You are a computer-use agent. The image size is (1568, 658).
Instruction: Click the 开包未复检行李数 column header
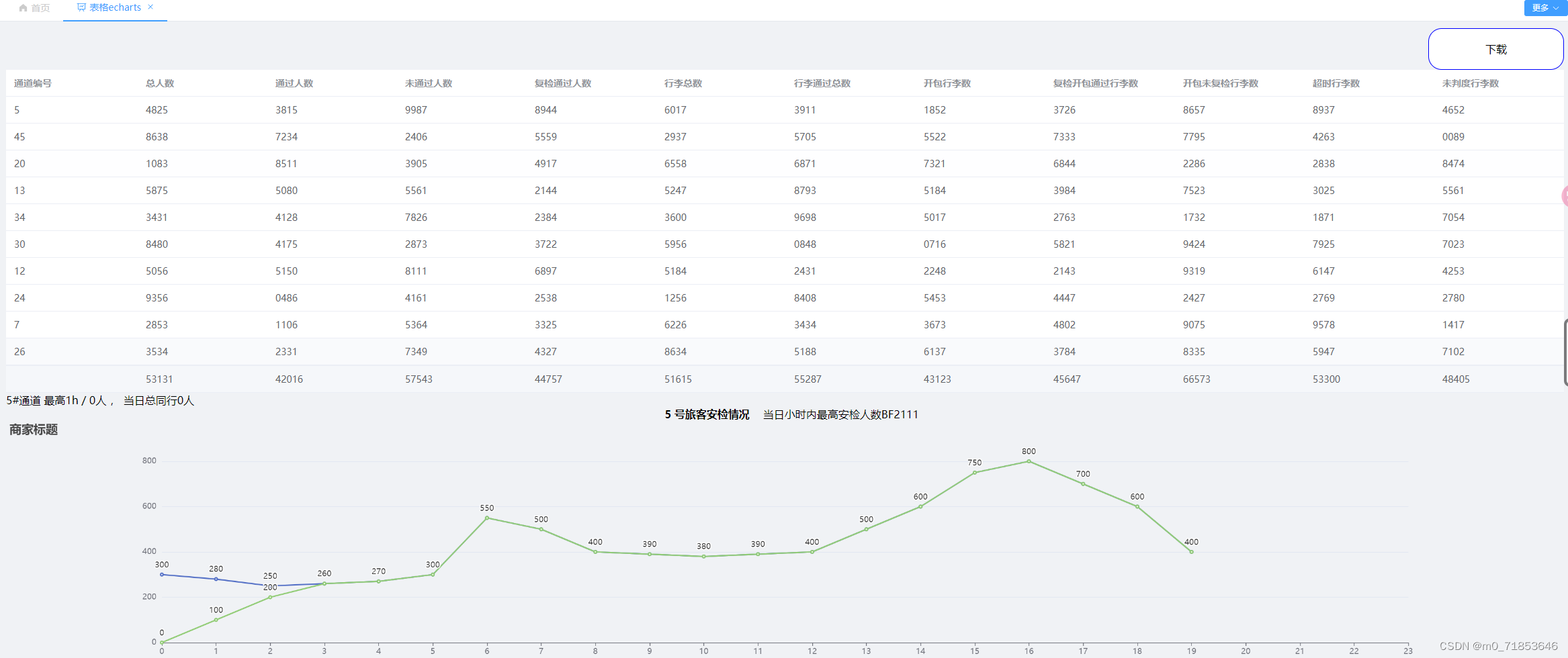coord(1221,83)
